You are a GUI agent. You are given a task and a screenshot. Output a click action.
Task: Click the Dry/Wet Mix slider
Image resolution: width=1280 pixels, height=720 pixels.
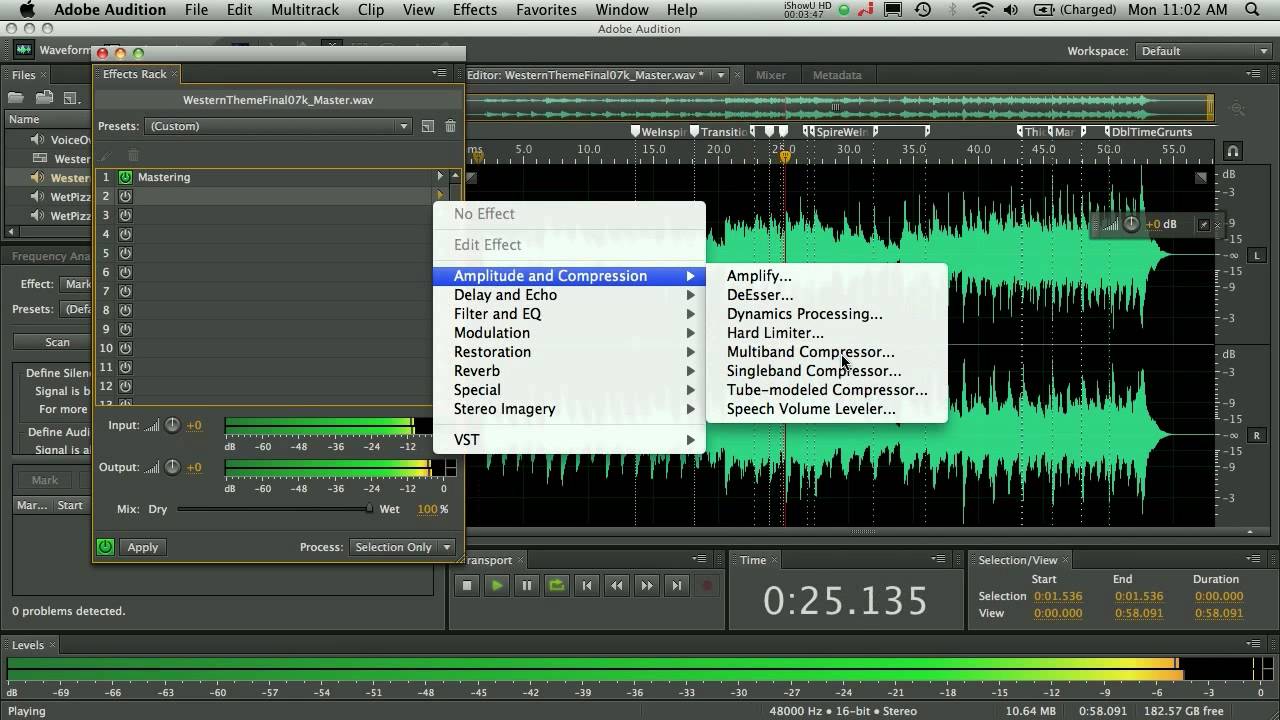tap(274, 509)
